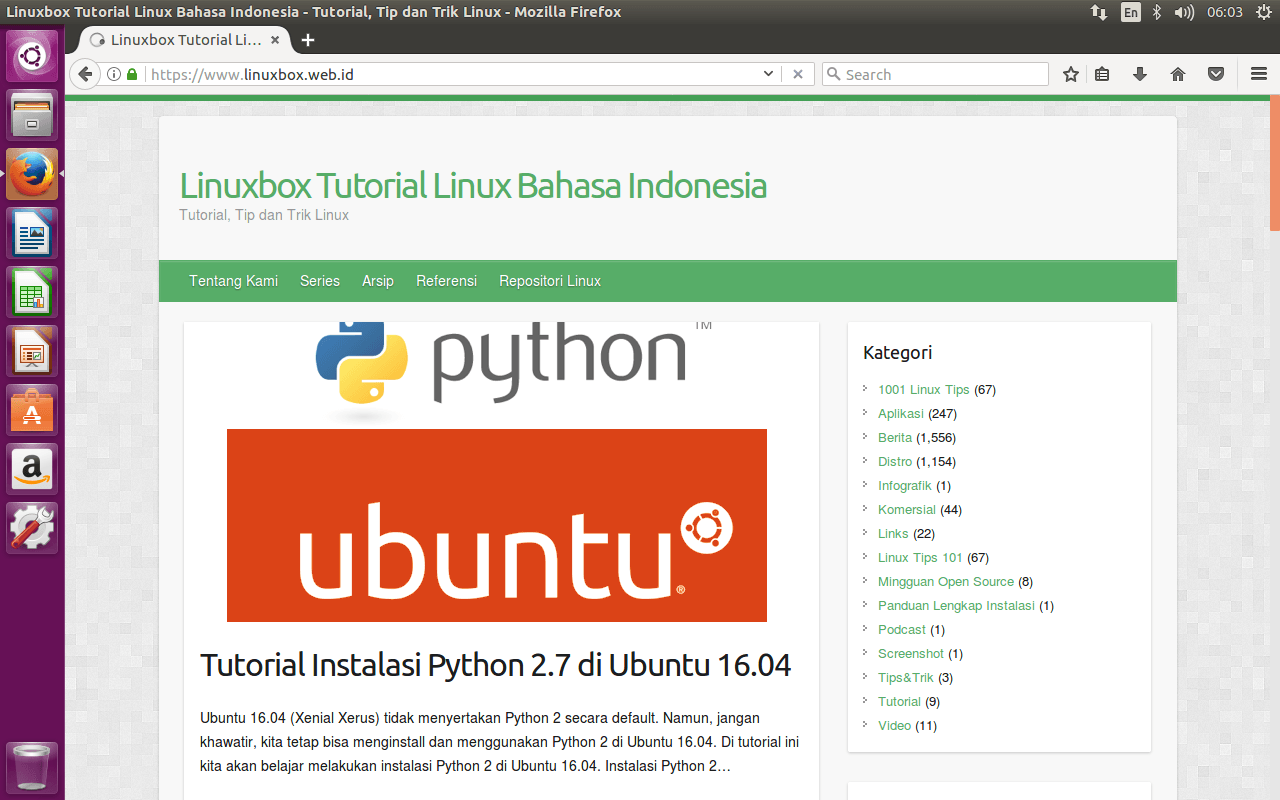Go back with the Firefox back arrow
Image resolution: width=1280 pixels, height=800 pixels.
click(x=85, y=74)
